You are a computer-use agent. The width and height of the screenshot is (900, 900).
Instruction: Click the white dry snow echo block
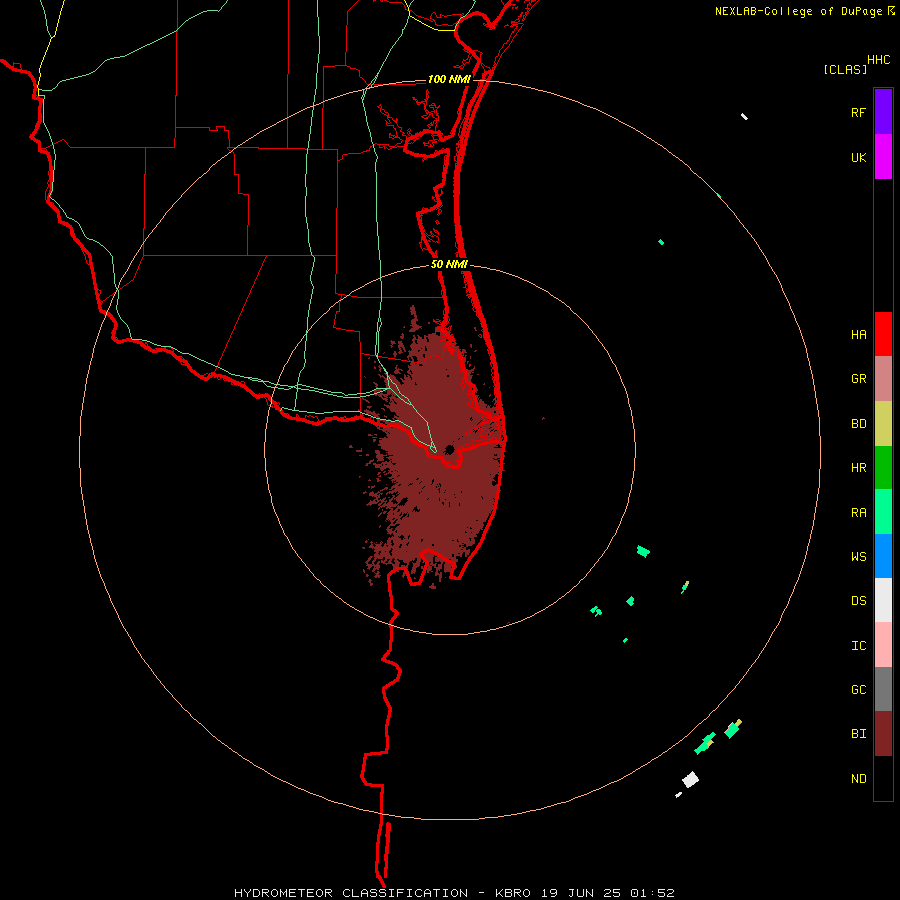[x=690, y=779]
